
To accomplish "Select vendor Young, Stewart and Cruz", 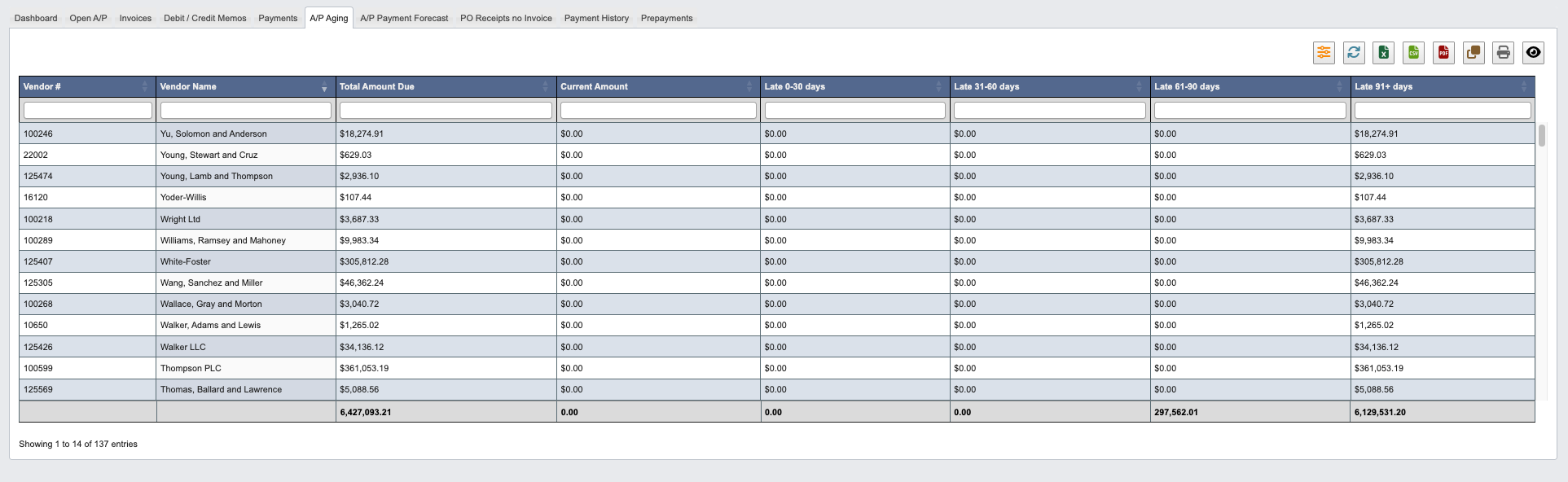I will (x=209, y=155).
